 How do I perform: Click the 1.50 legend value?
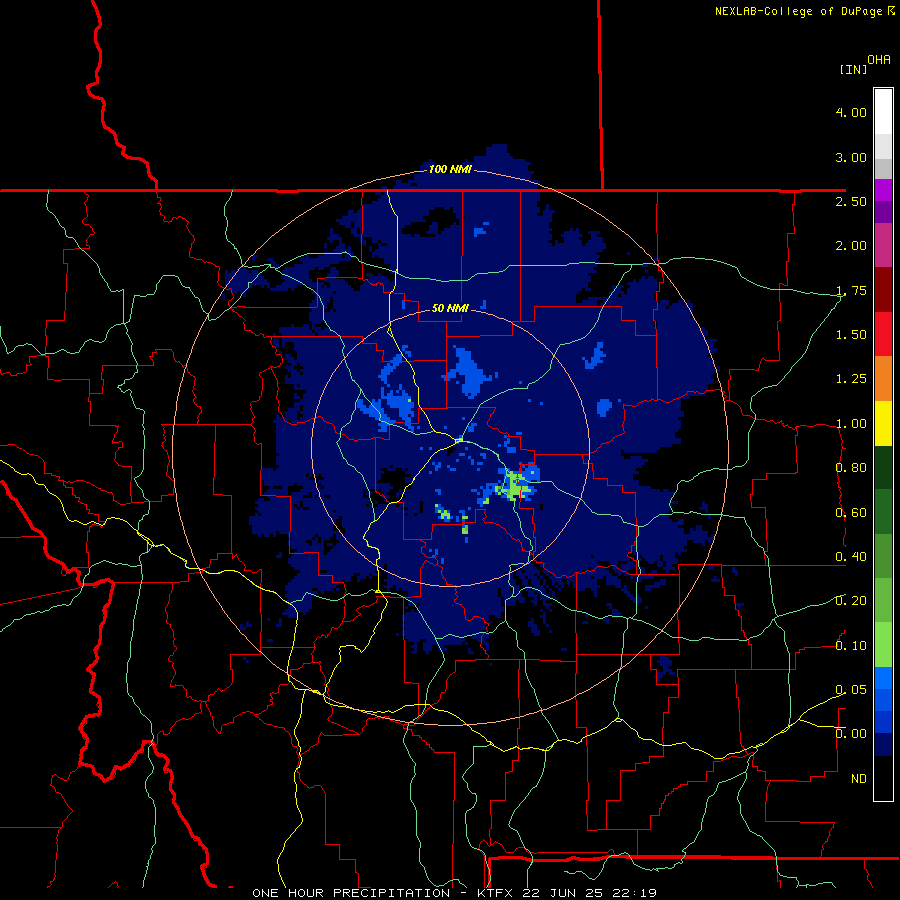click(851, 335)
